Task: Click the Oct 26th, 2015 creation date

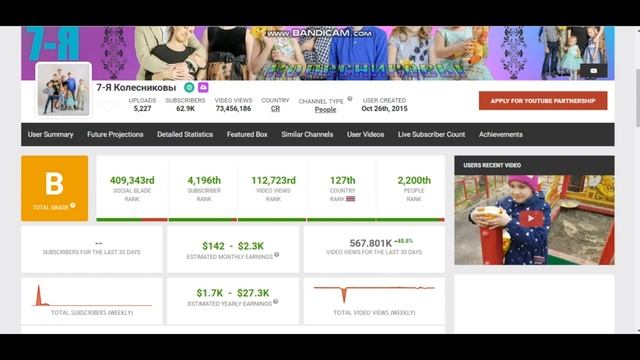Action: tap(384, 109)
